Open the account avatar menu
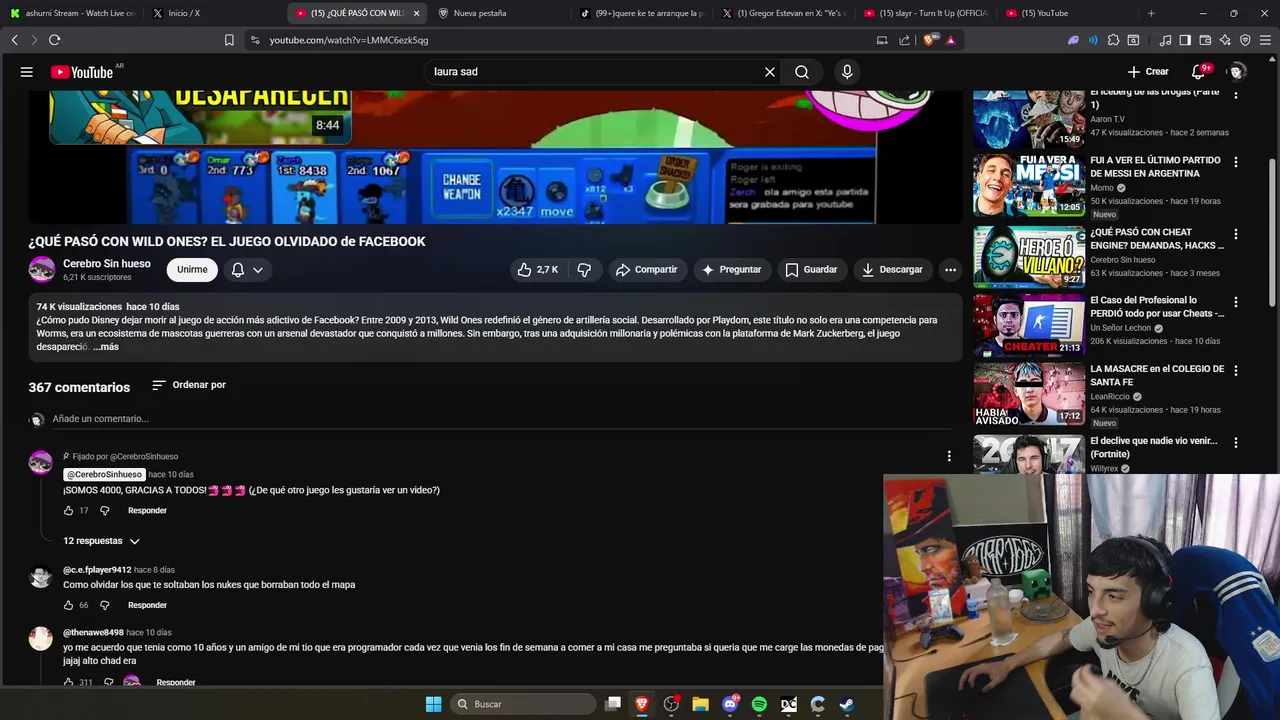The width and height of the screenshot is (1280, 720). click(1237, 72)
